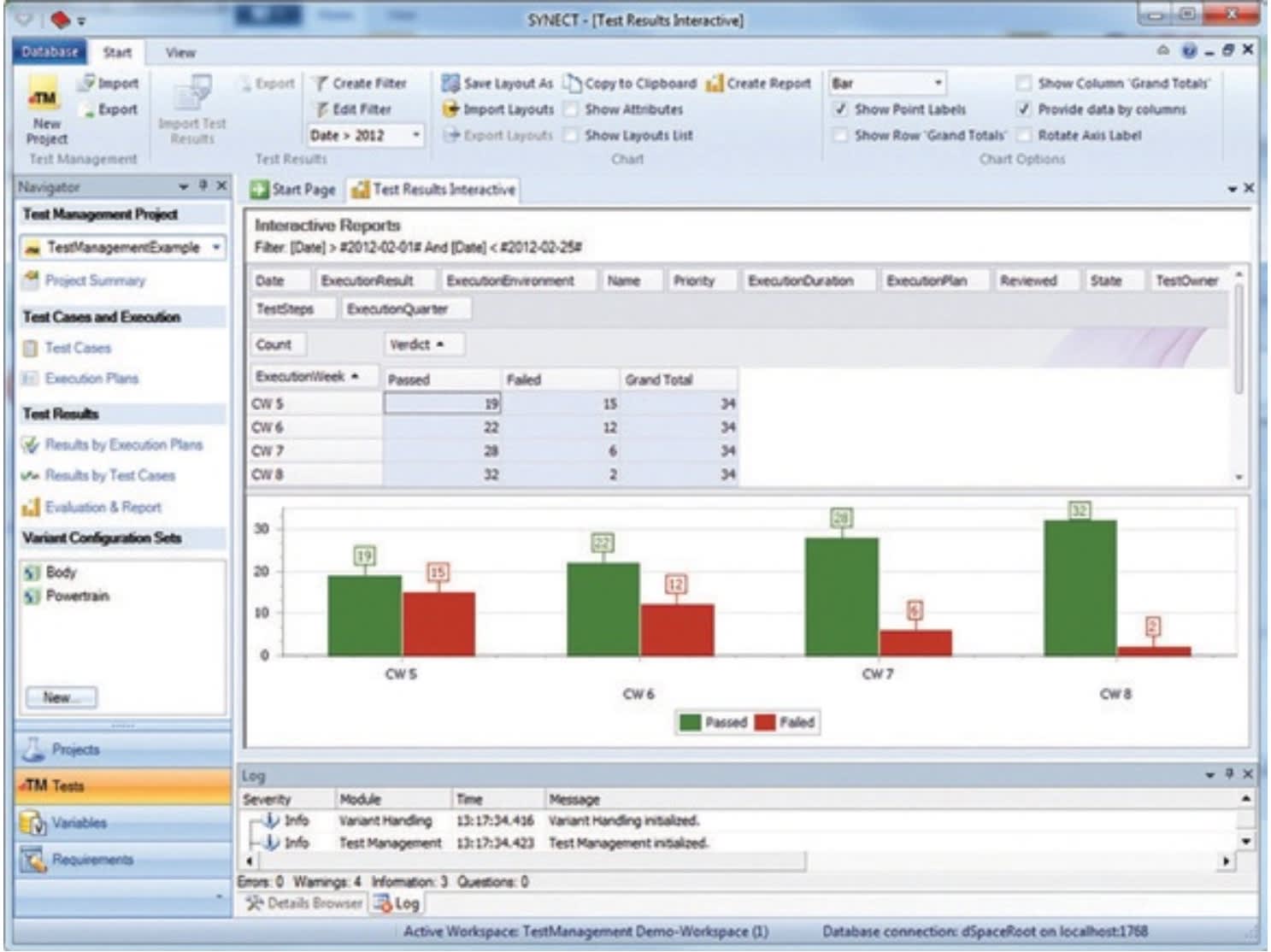Open the Start ribbon tab
This screenshot has width=1271, height=952.
[117, 52]
